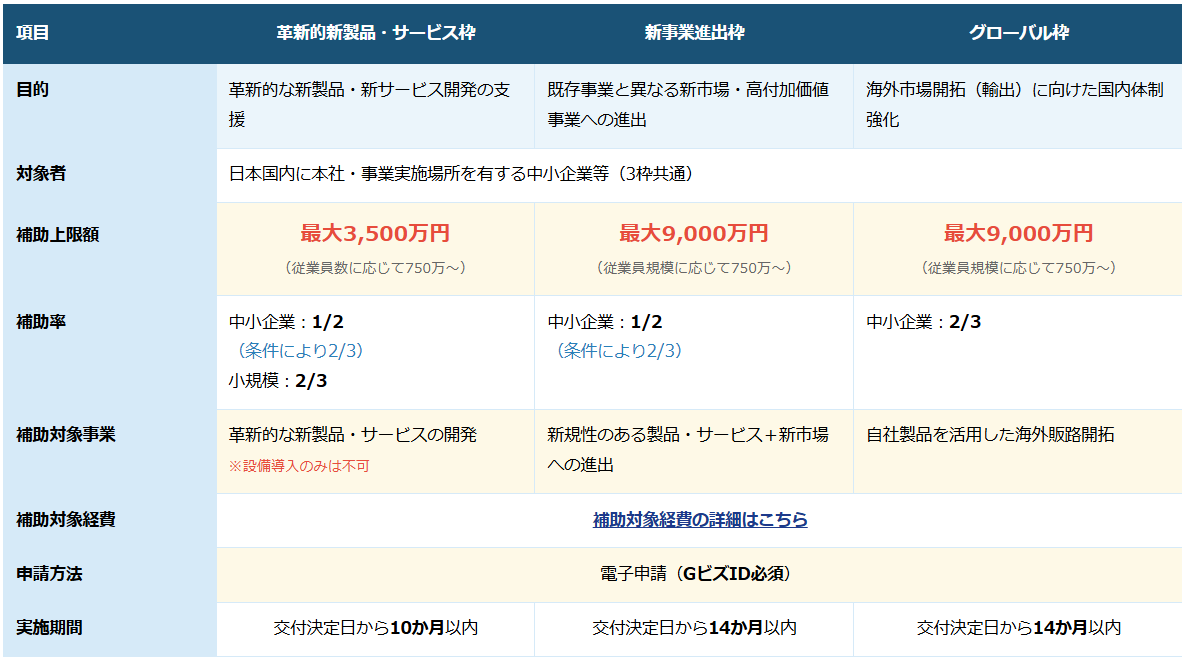
Task: Click 交付決定日から14か月以内 under 新事業進出枠
Action: (694, 629)
